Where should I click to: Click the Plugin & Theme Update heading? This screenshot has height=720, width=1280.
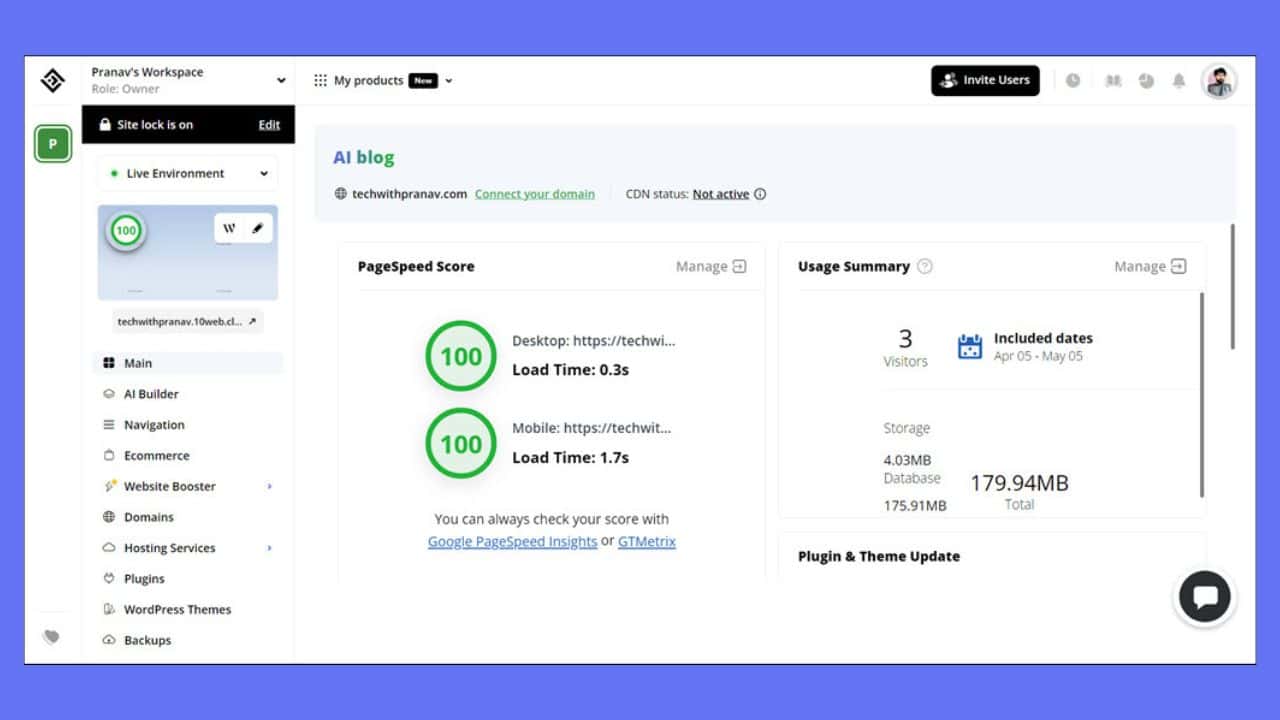[x=879, y=556]
